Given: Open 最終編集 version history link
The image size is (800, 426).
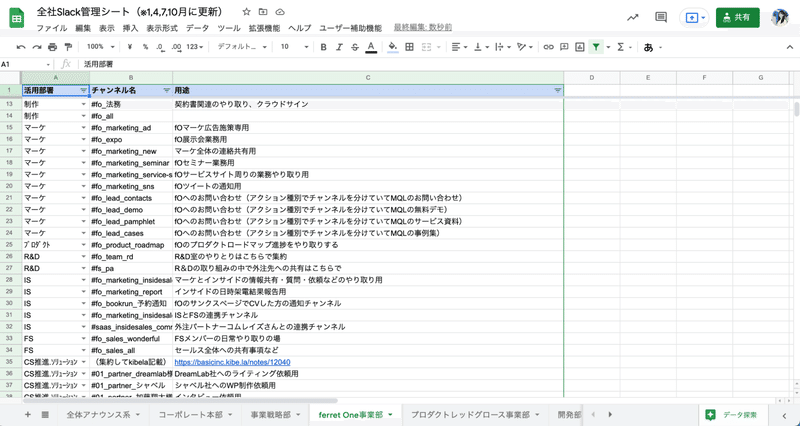Looking at the screenshot, I should (x=422, y=28).
